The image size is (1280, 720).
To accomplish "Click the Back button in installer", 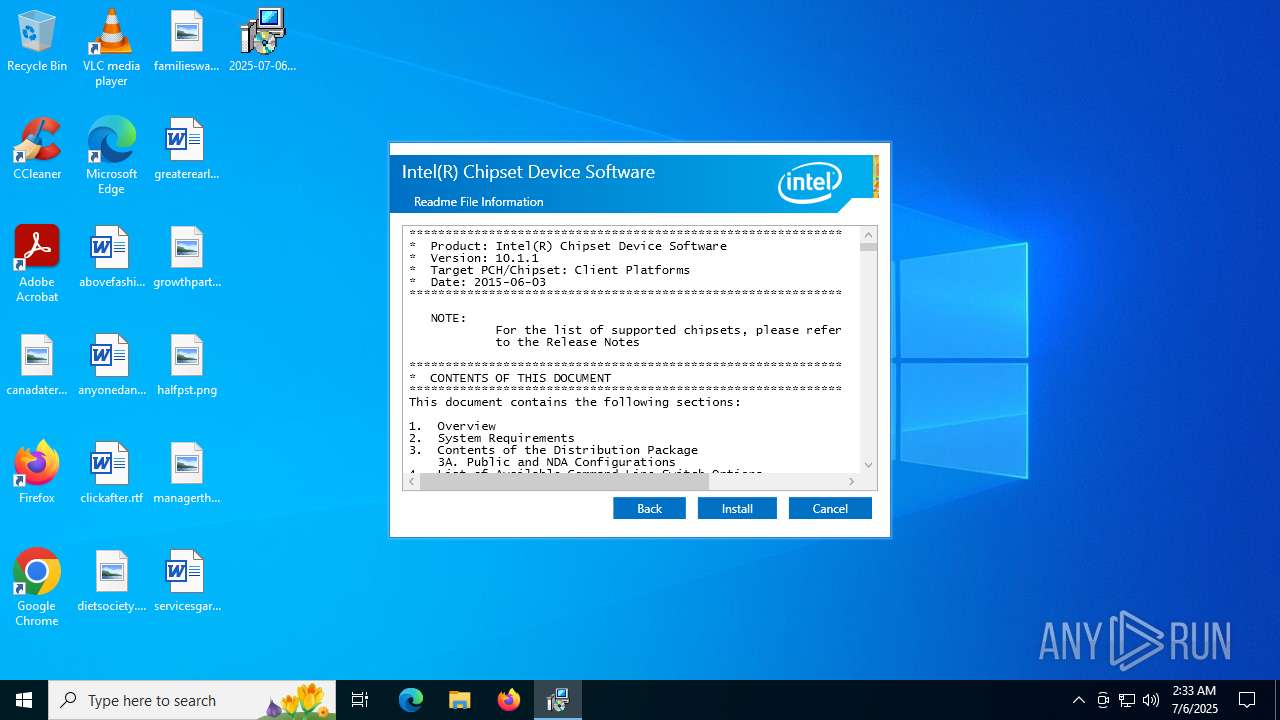I will tap(649, 508).
